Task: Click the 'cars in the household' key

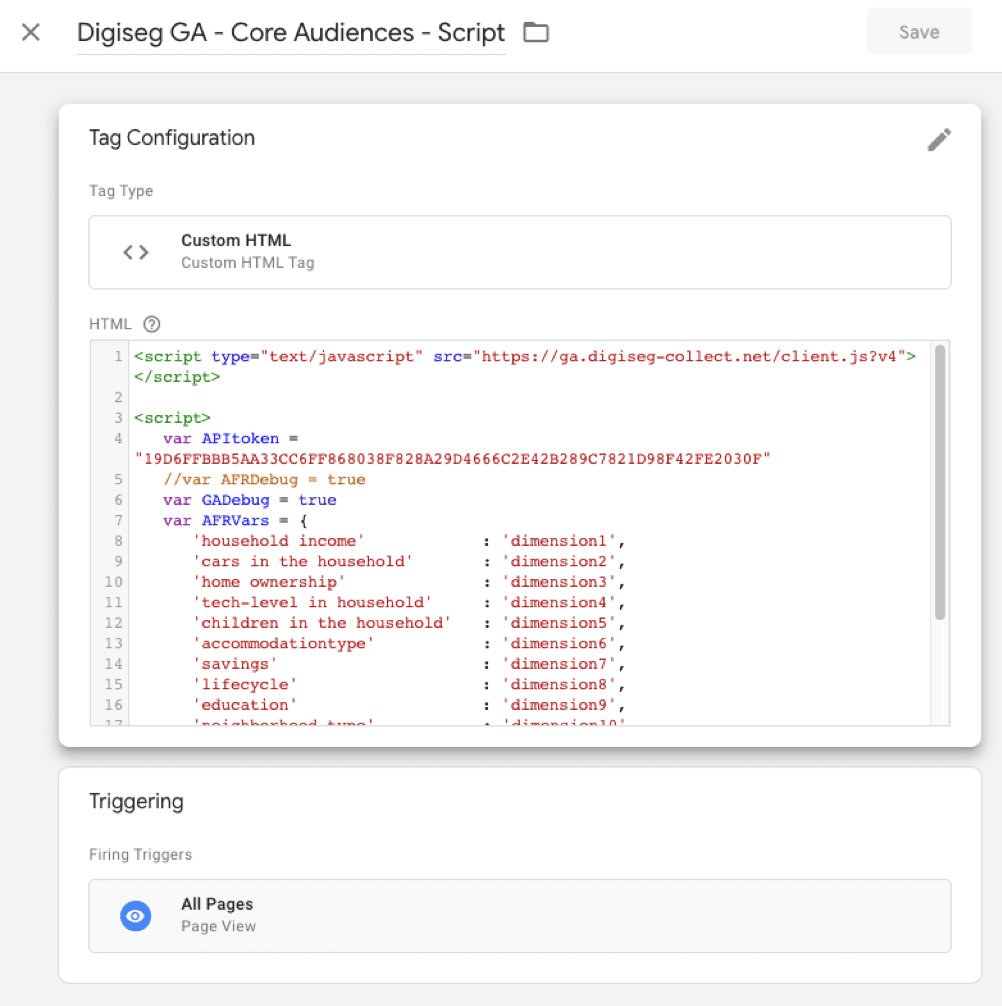Action: pyautogui.click(x=303, y=562)
